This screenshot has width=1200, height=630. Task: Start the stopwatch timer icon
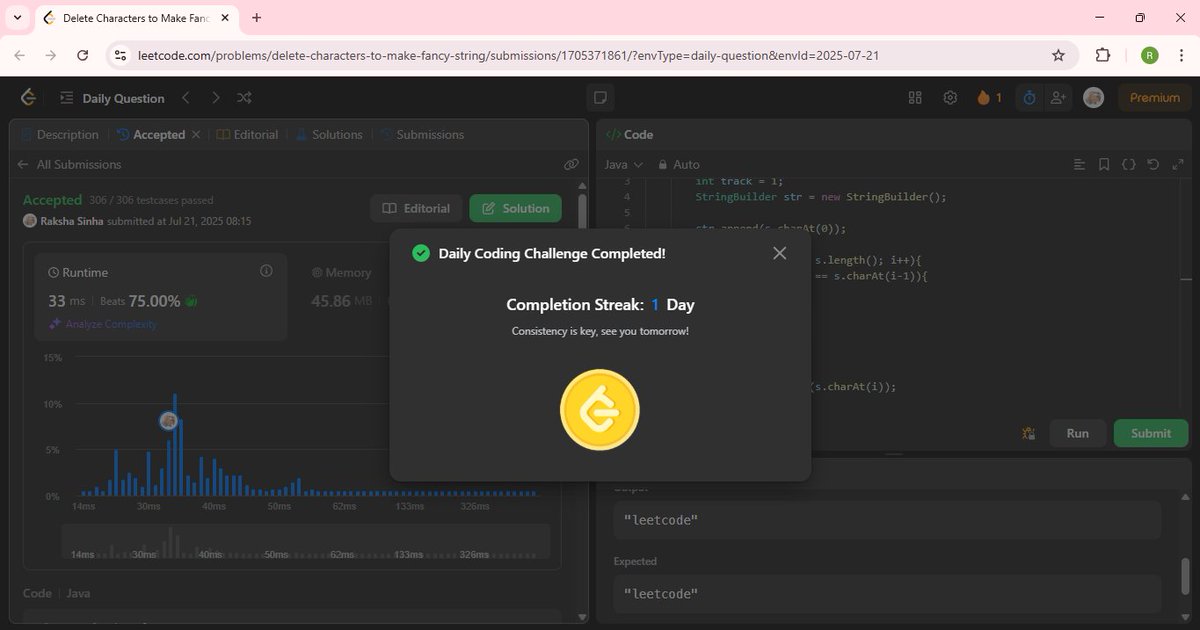coord(1030,98)
